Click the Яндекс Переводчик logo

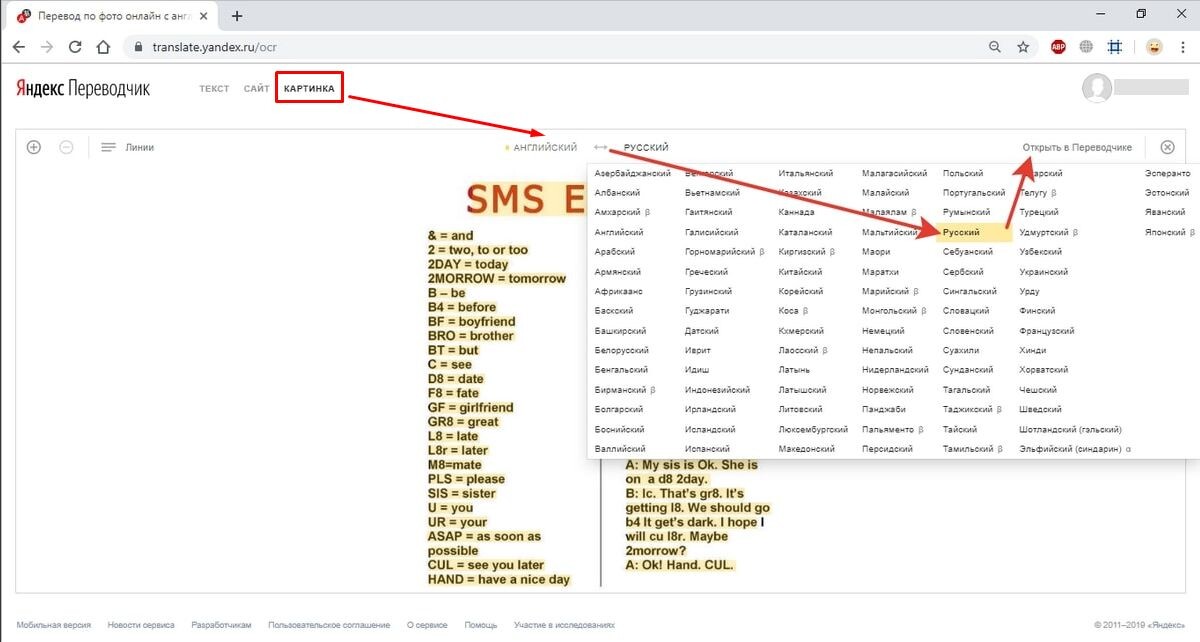coord(83,88)
